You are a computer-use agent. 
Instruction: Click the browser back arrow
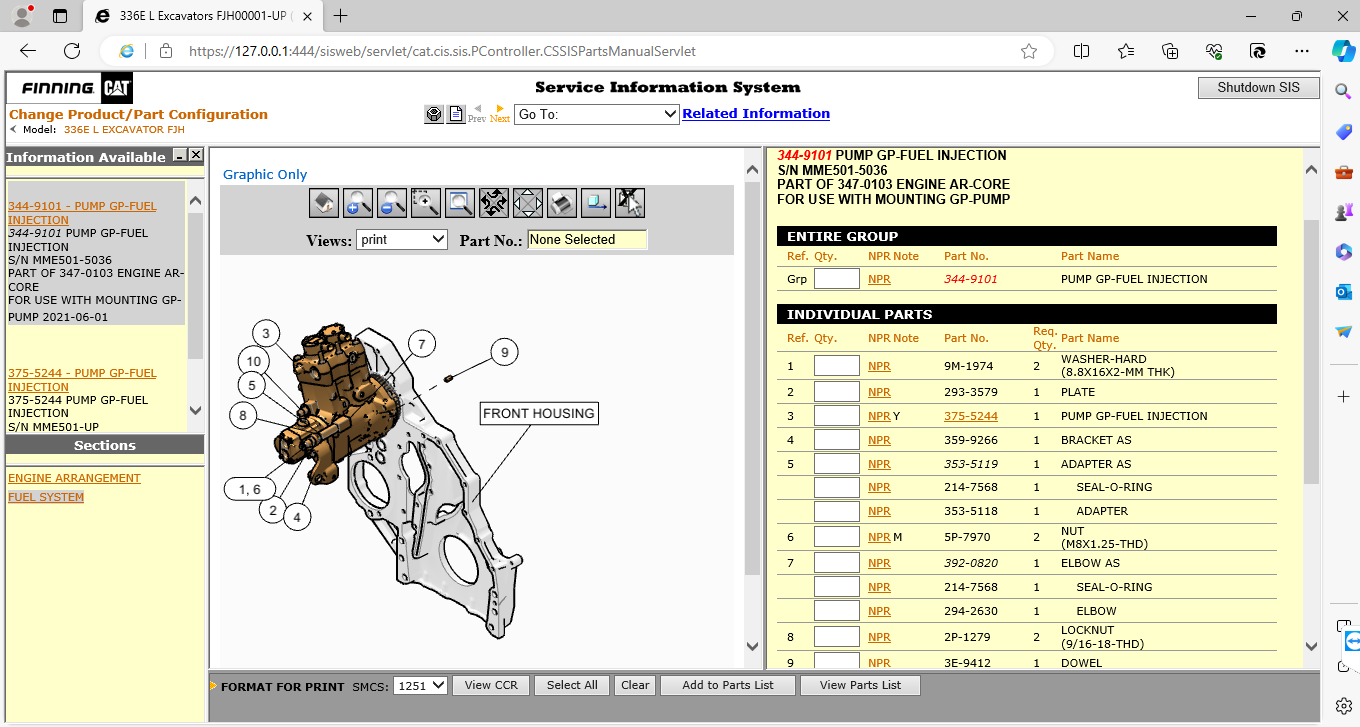28,51
